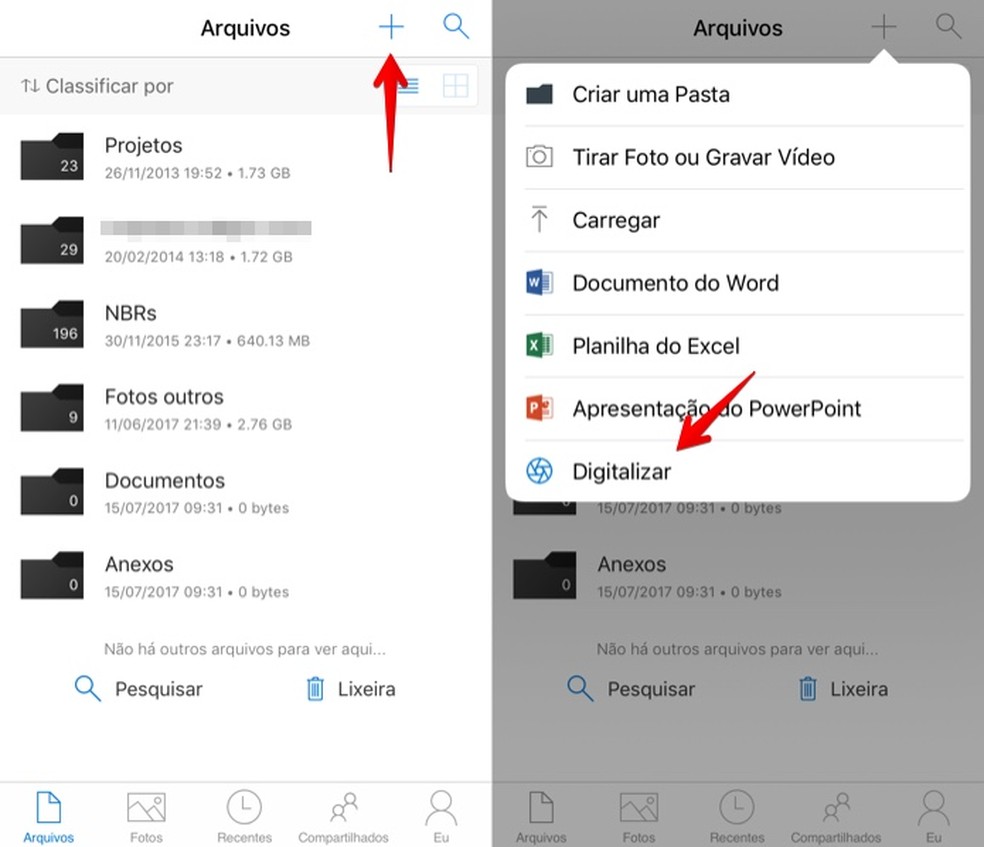This screenshot has width=984, height=847.
Task: Click the folder icon beside Criar uma Pasta
Action: (x=539, y=94)
